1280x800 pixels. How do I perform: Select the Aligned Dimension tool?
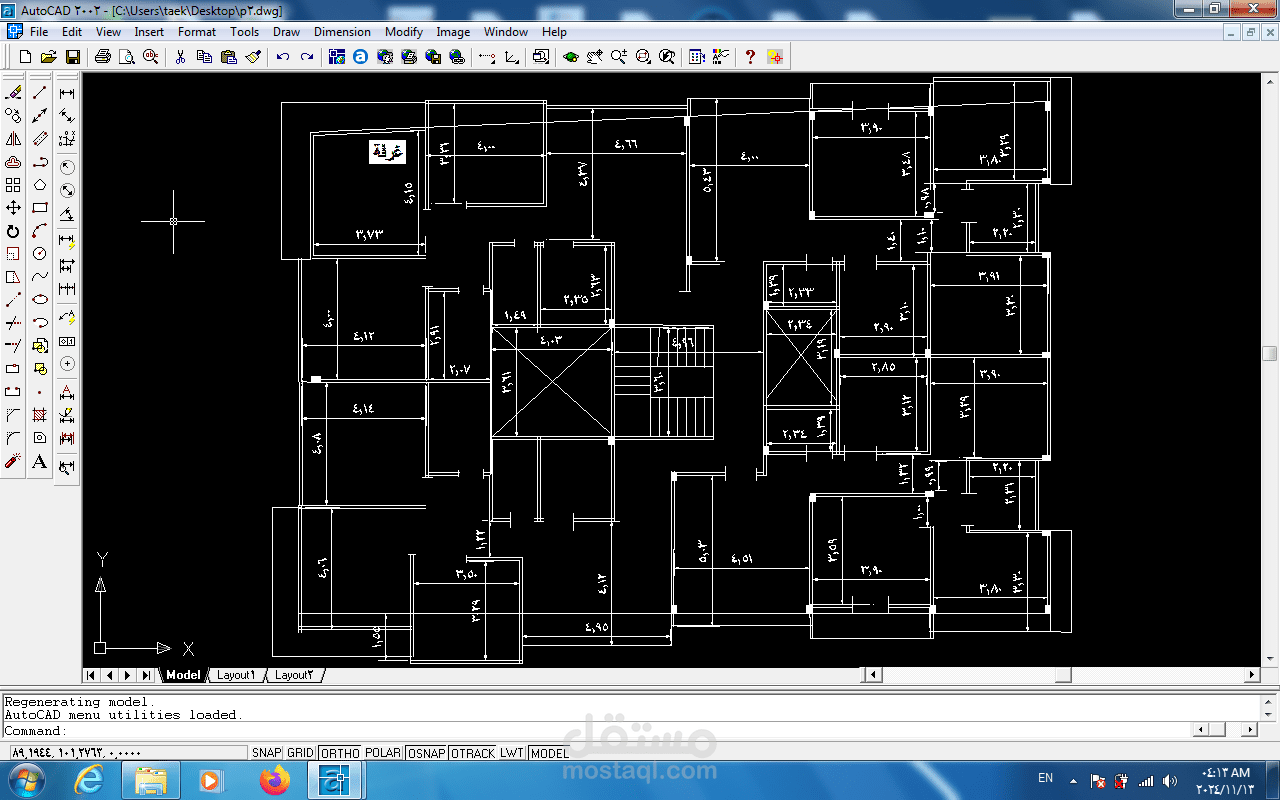point(67,116)
